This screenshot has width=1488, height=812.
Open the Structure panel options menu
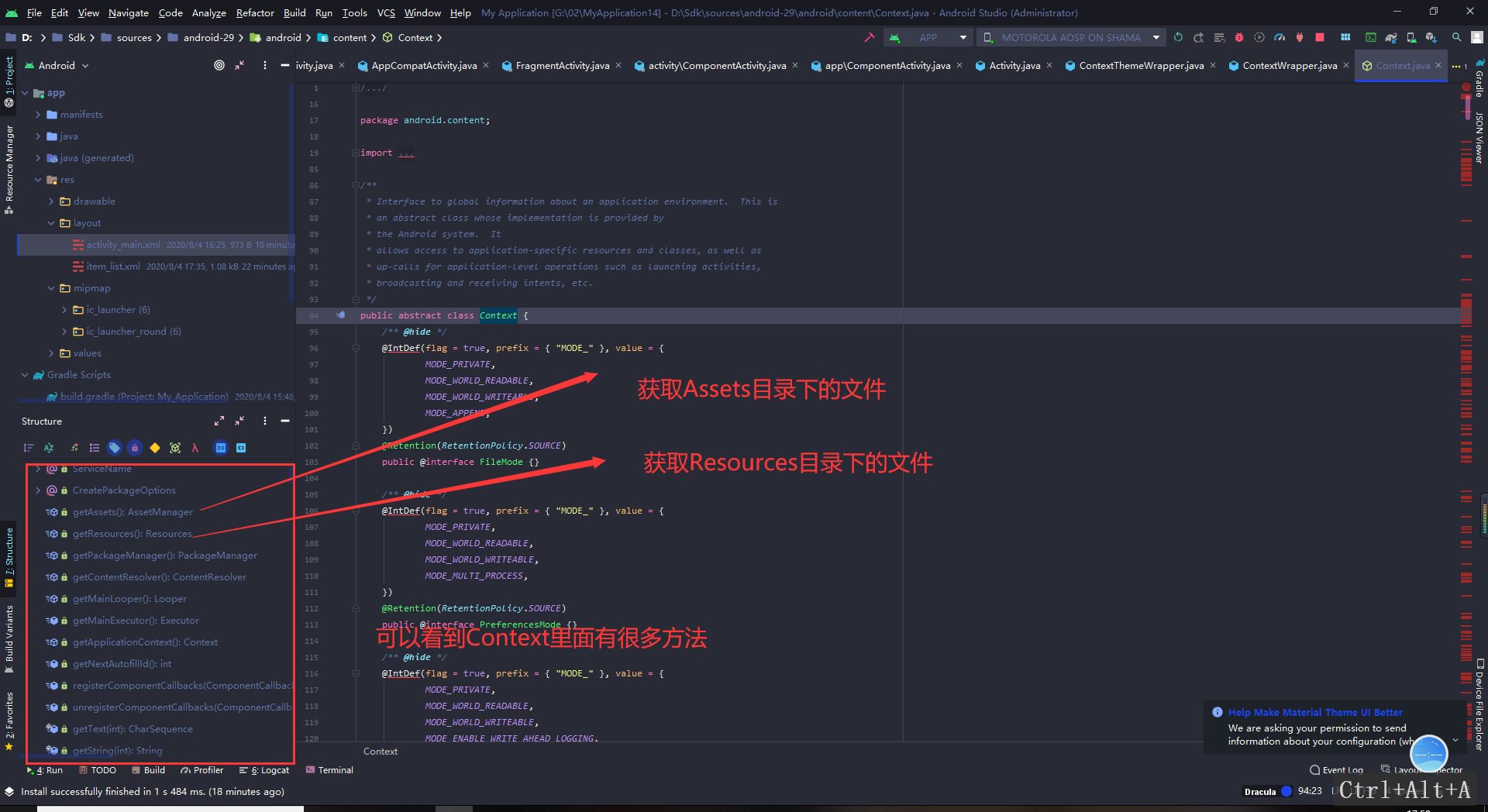tap(265, 421)
